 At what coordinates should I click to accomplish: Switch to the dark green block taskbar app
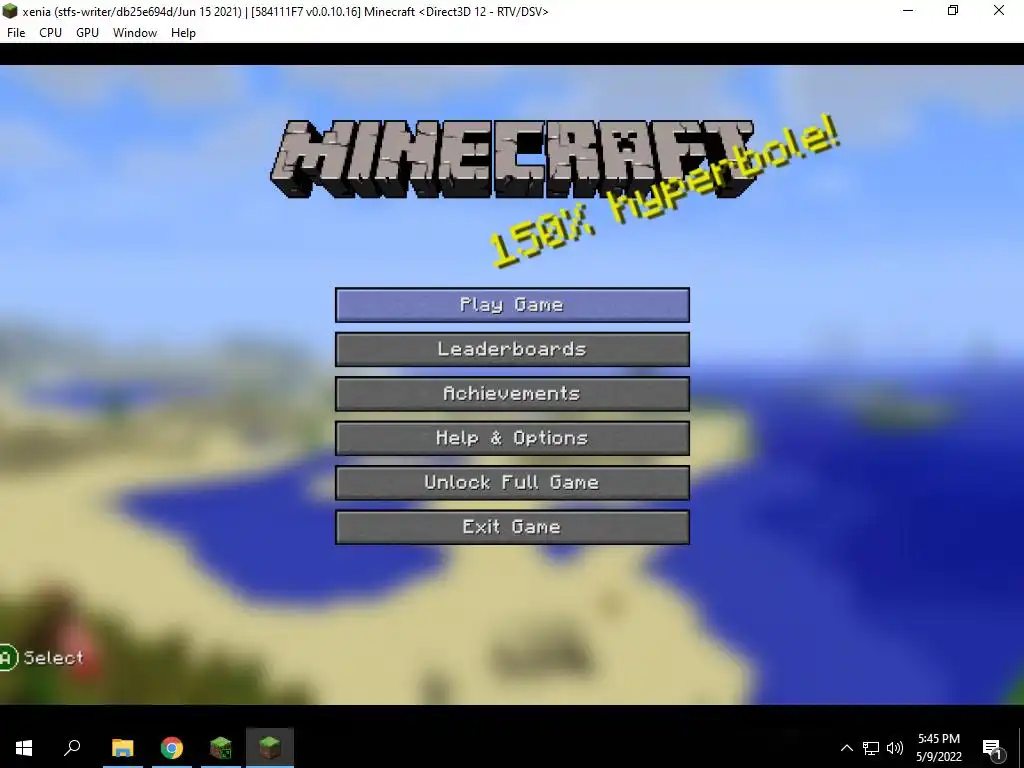click(x=221, y=748)
